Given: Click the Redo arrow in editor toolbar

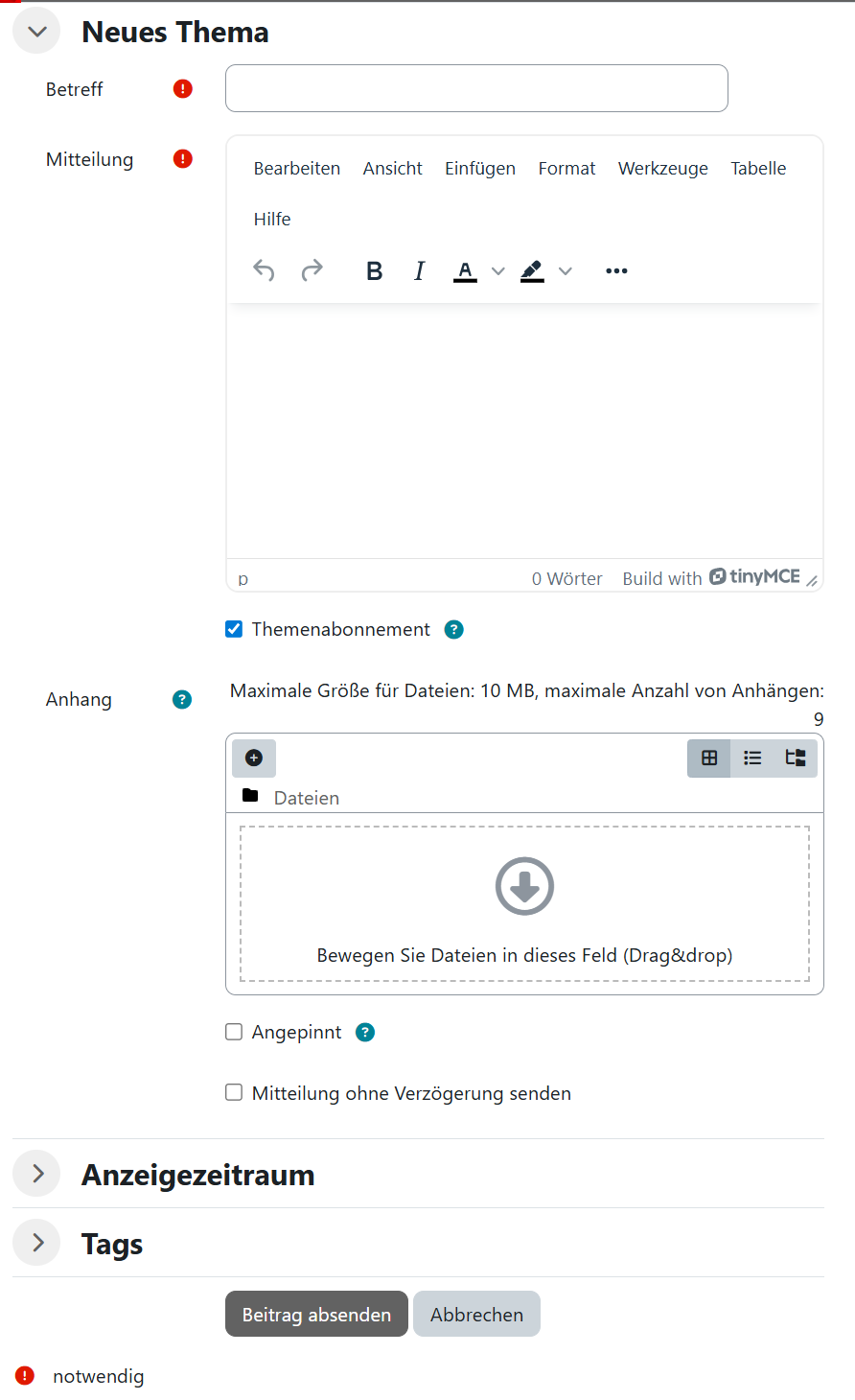Looking at the screenshot, I should pyautogui.click(x=312, y=271).
